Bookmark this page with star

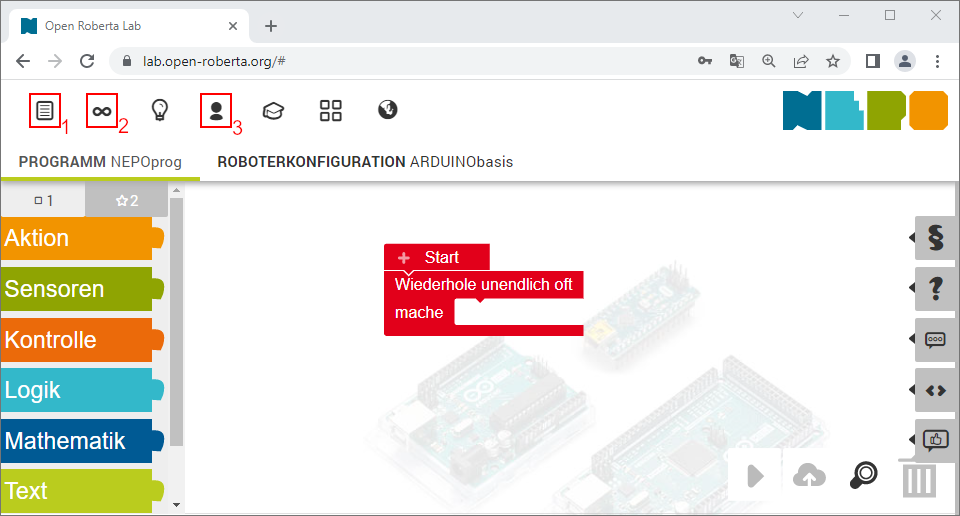[x=833, y=61]
